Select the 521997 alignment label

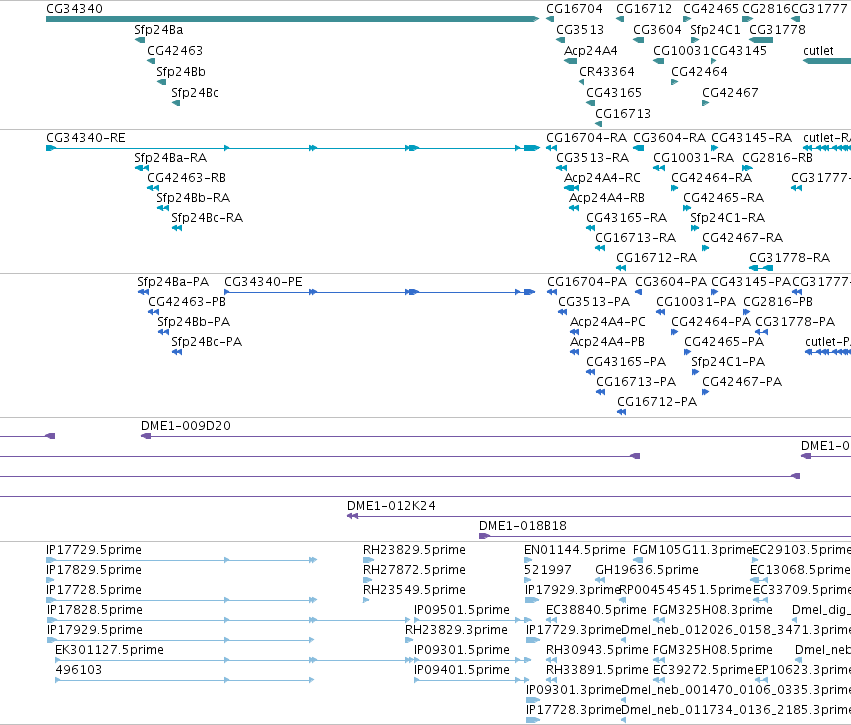pyautogui.click(x=548, y=570)
